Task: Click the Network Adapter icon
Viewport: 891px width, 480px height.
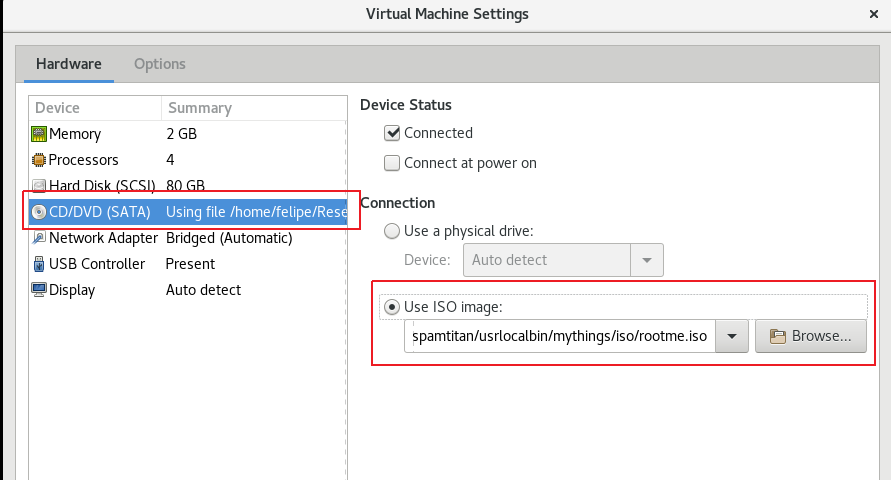Action: point(39,238)
